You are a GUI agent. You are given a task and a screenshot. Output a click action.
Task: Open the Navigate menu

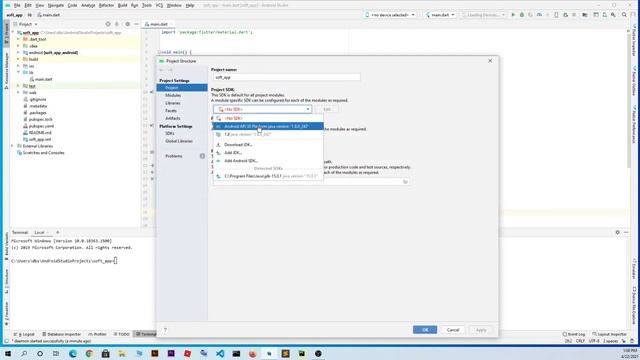pos(56,5)
